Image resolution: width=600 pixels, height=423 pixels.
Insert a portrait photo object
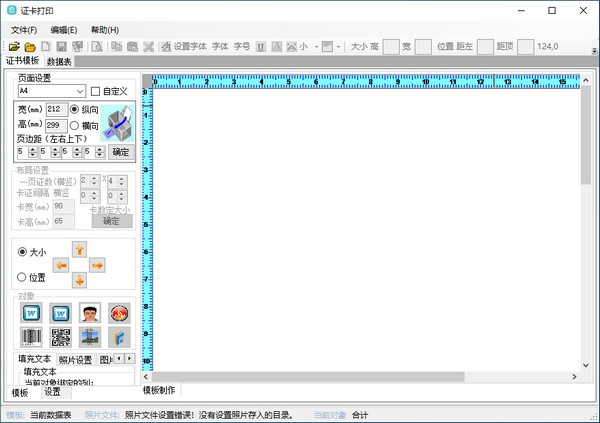coord(90,313)
